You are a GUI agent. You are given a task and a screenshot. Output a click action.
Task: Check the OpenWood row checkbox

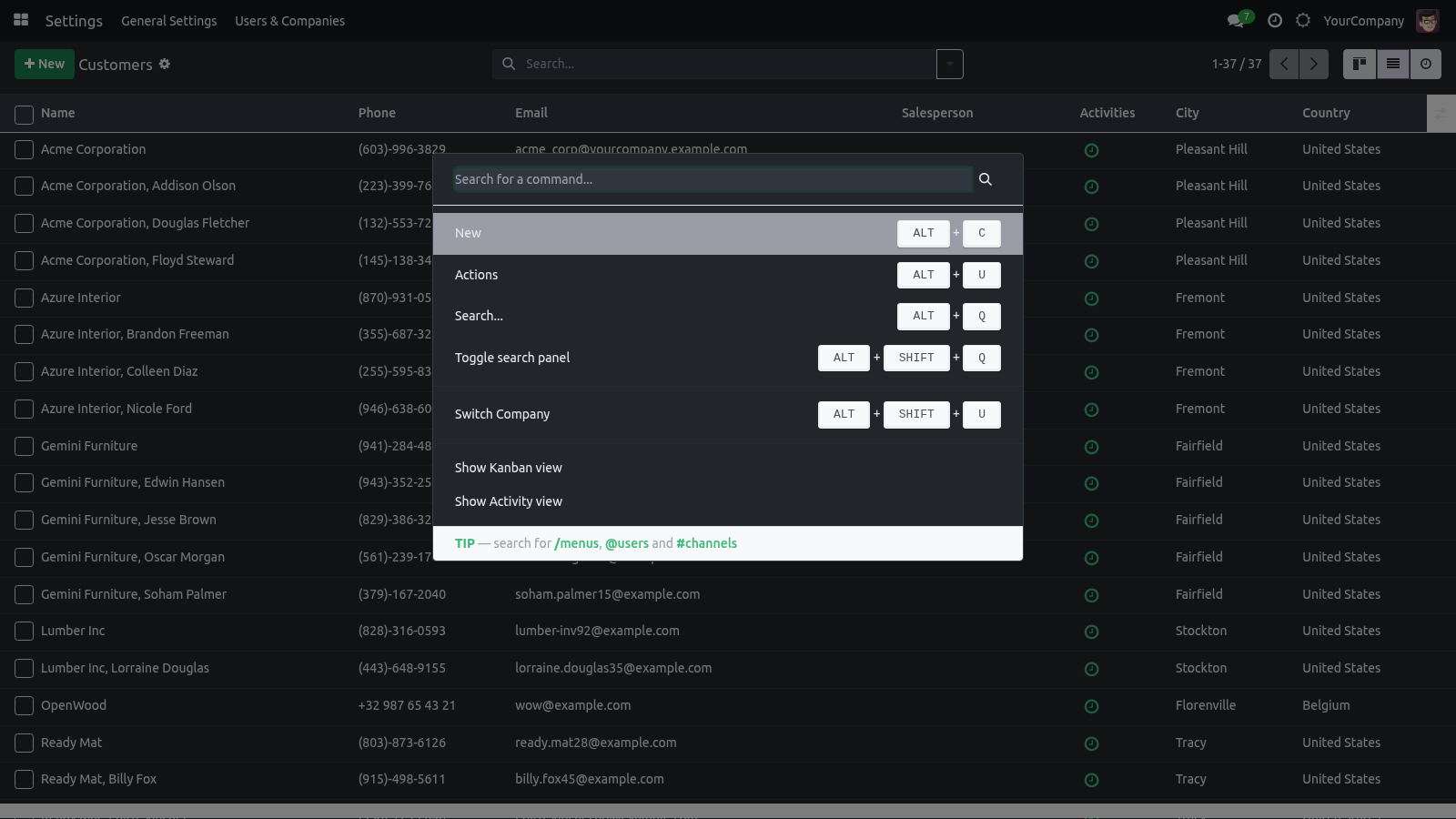pyautogui.click(x=25, y=706)
